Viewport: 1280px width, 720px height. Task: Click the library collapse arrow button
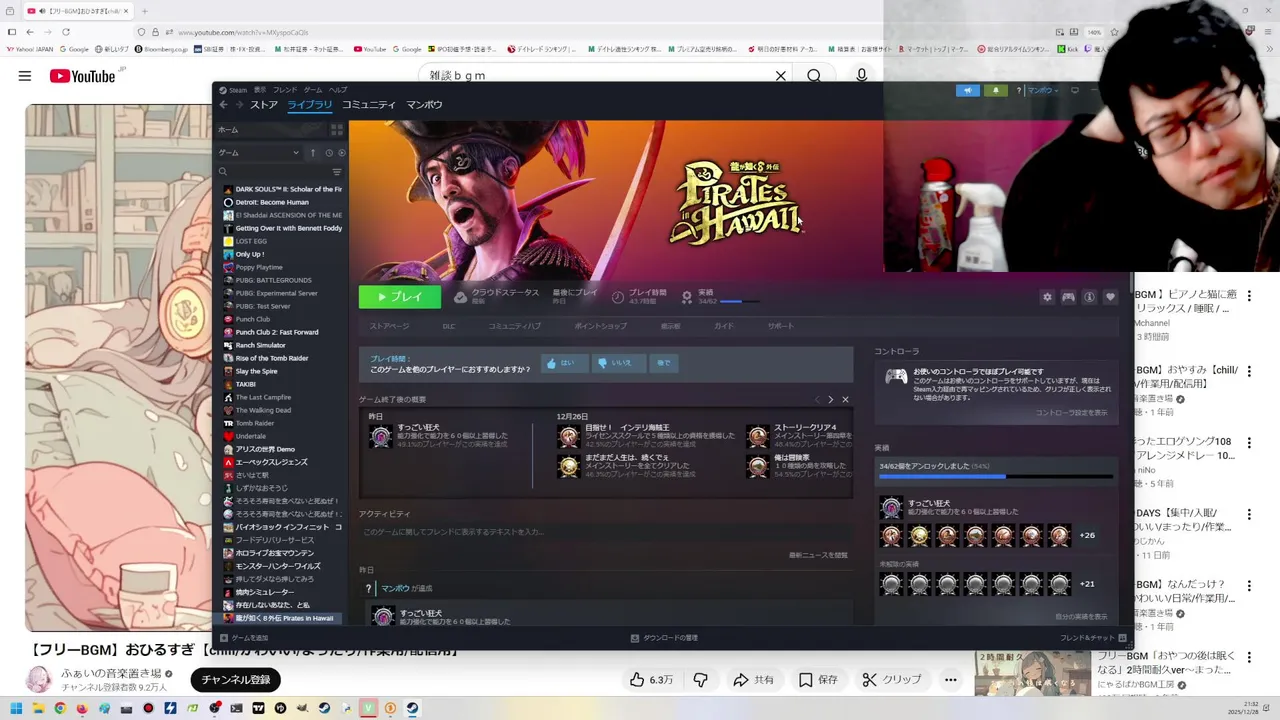[x=313, y=153]
